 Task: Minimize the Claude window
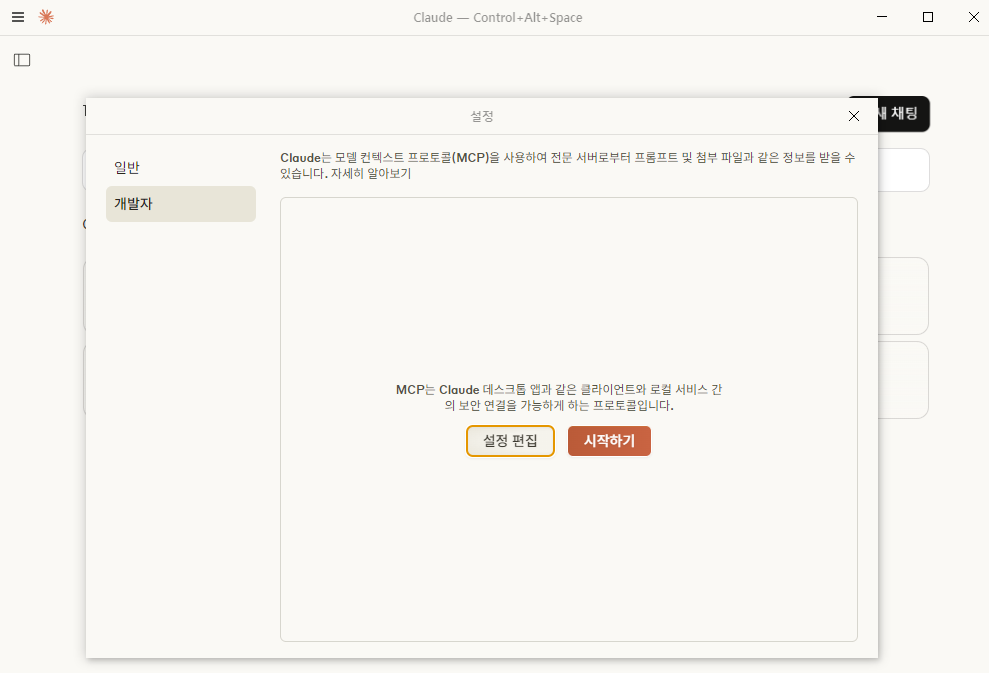(x=882, y=17)
